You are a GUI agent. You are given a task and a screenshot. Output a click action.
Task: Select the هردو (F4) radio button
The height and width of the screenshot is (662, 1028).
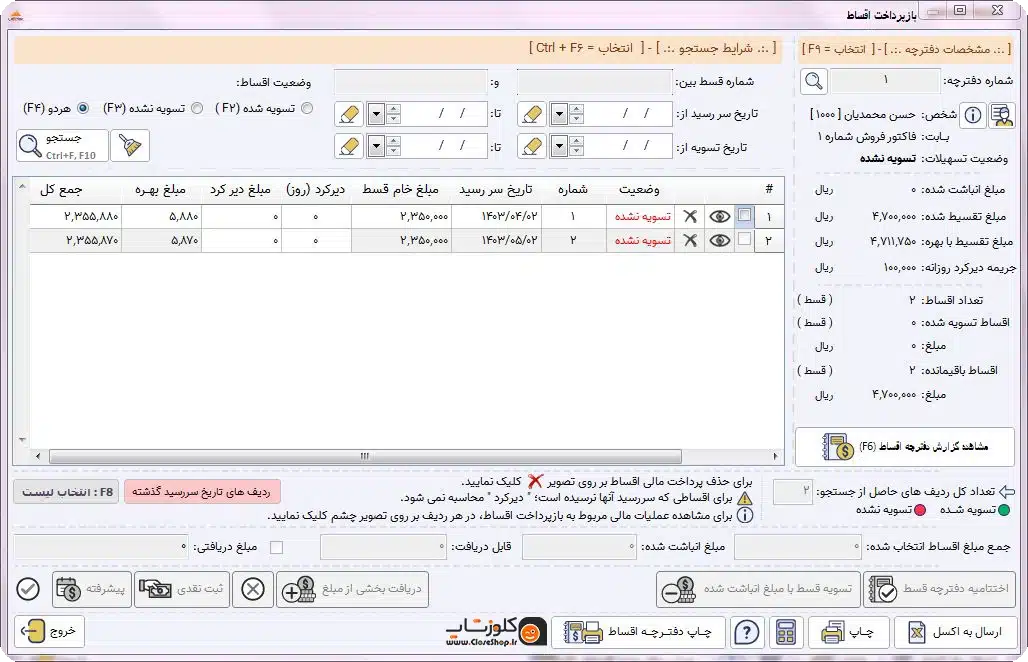[x=83, y=108]
